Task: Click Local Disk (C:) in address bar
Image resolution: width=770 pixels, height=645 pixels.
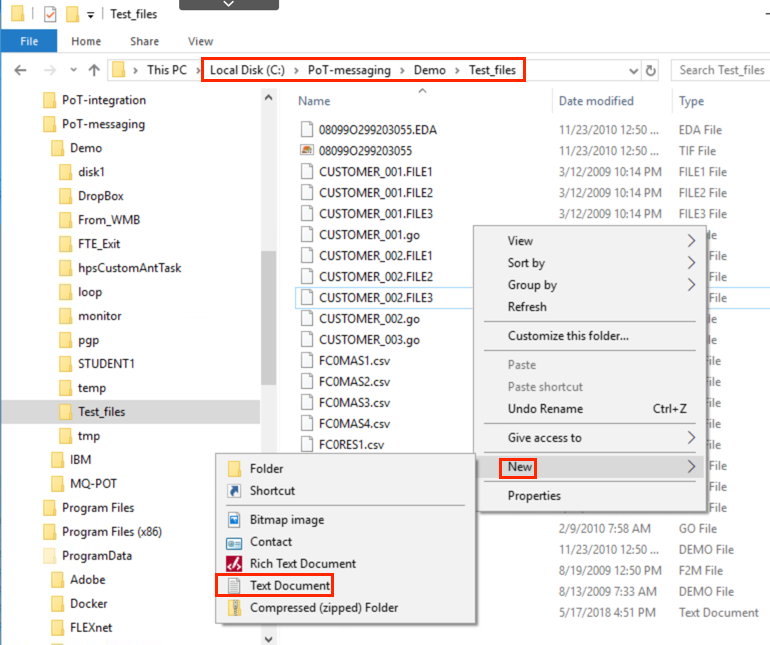Action: tap(247, 70)
